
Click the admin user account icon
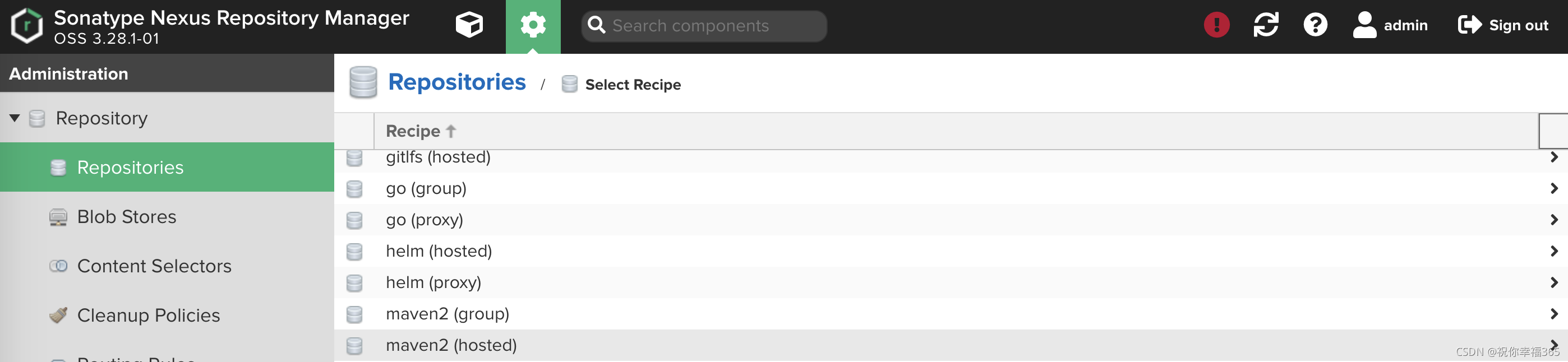1364,26
